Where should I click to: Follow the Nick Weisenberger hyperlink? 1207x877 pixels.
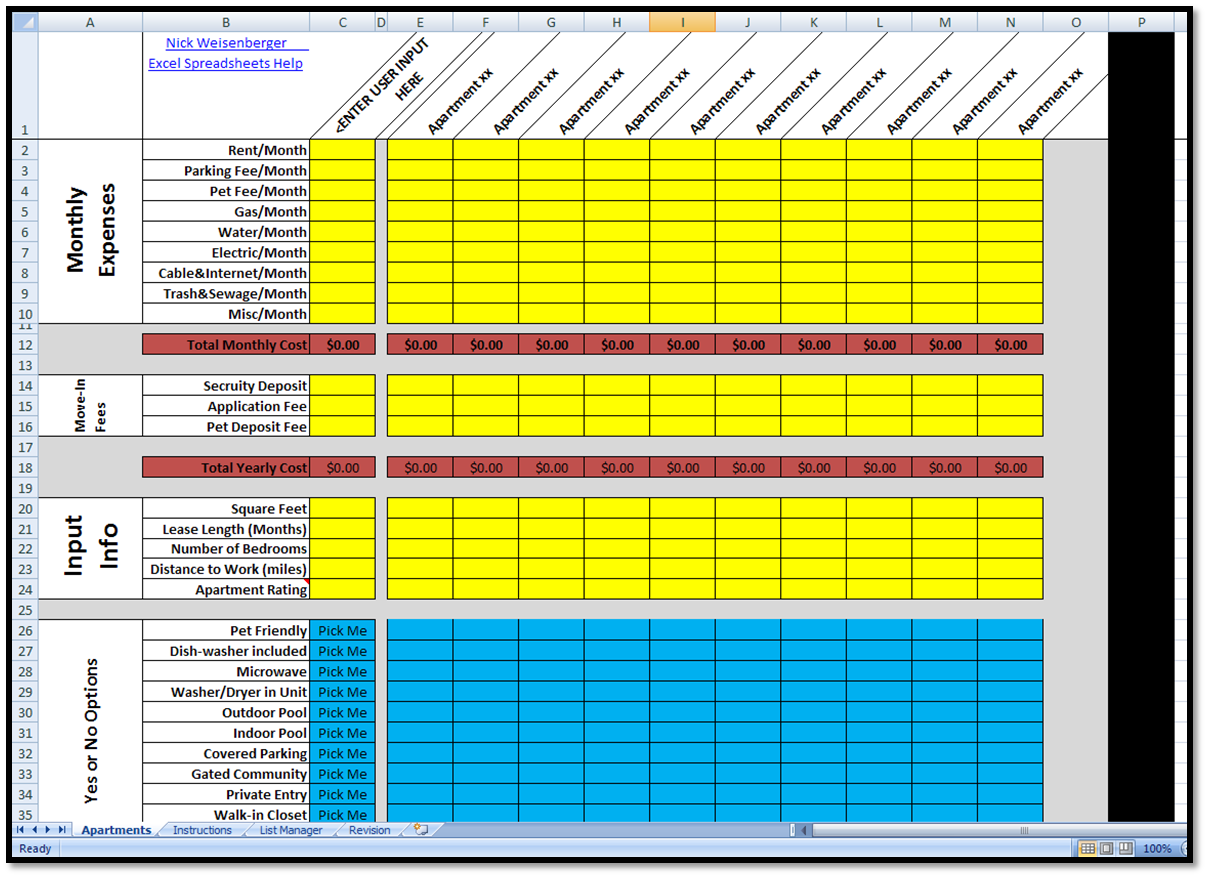pyautogui.click(x=228, y=42)
